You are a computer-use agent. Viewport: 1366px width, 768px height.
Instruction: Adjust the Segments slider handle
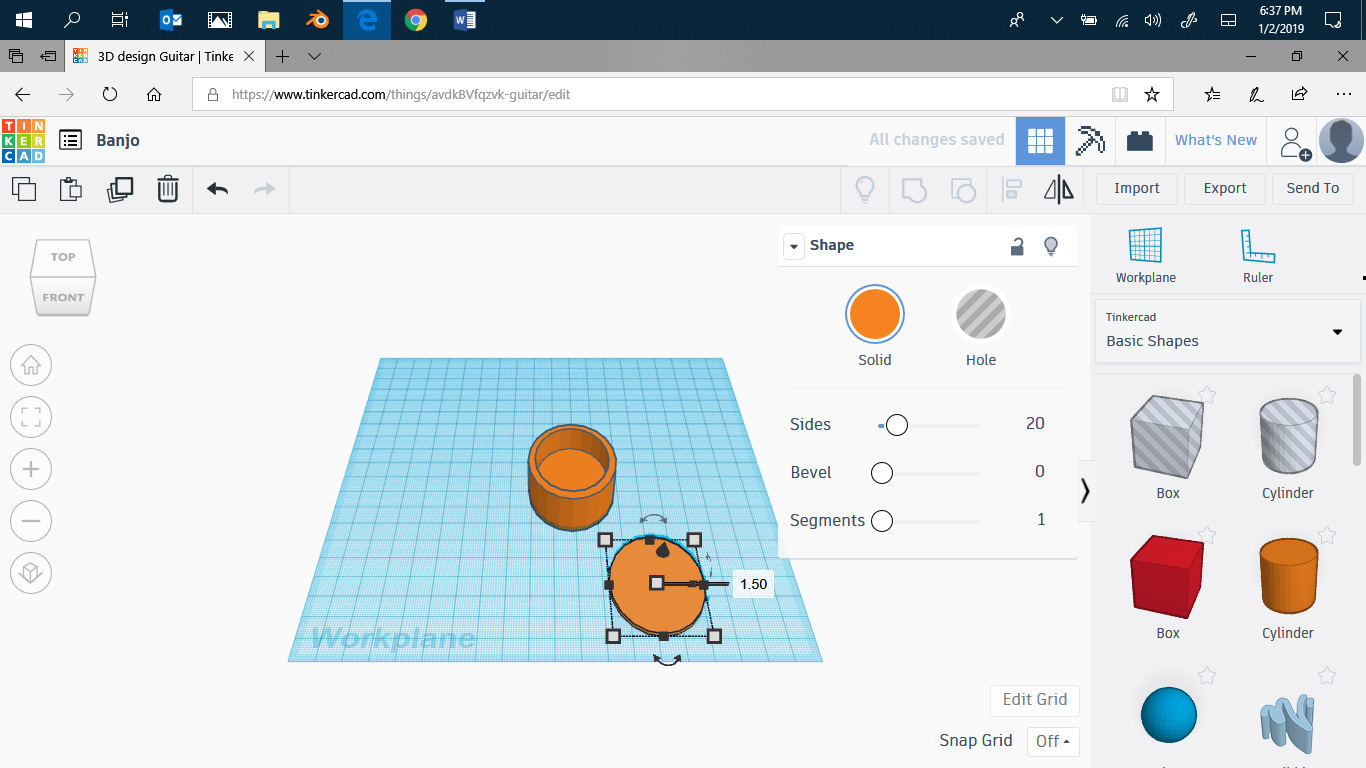[x=881, y=521]
